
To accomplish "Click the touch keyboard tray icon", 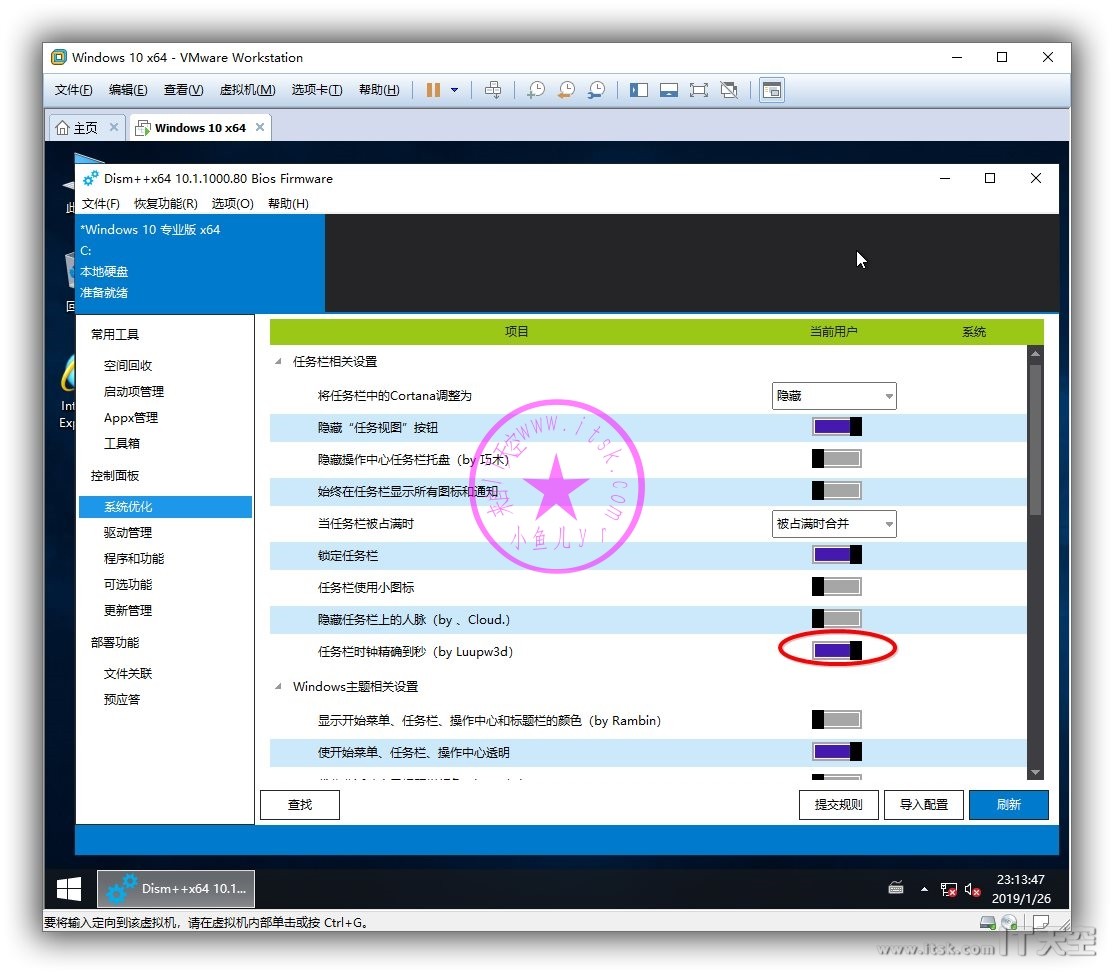I will point(896,888).
